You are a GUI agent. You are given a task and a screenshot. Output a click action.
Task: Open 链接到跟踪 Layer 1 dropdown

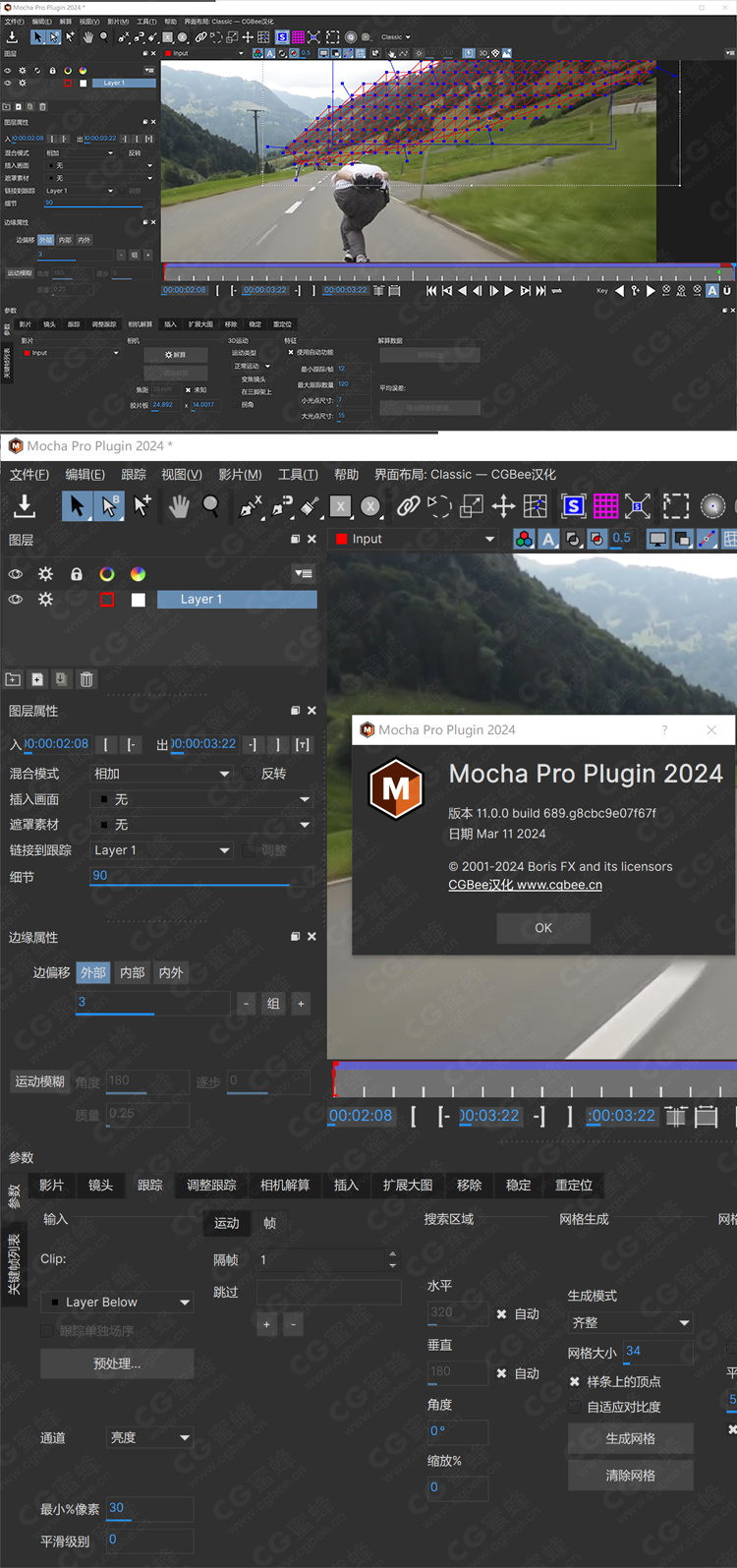click(162, 850)
